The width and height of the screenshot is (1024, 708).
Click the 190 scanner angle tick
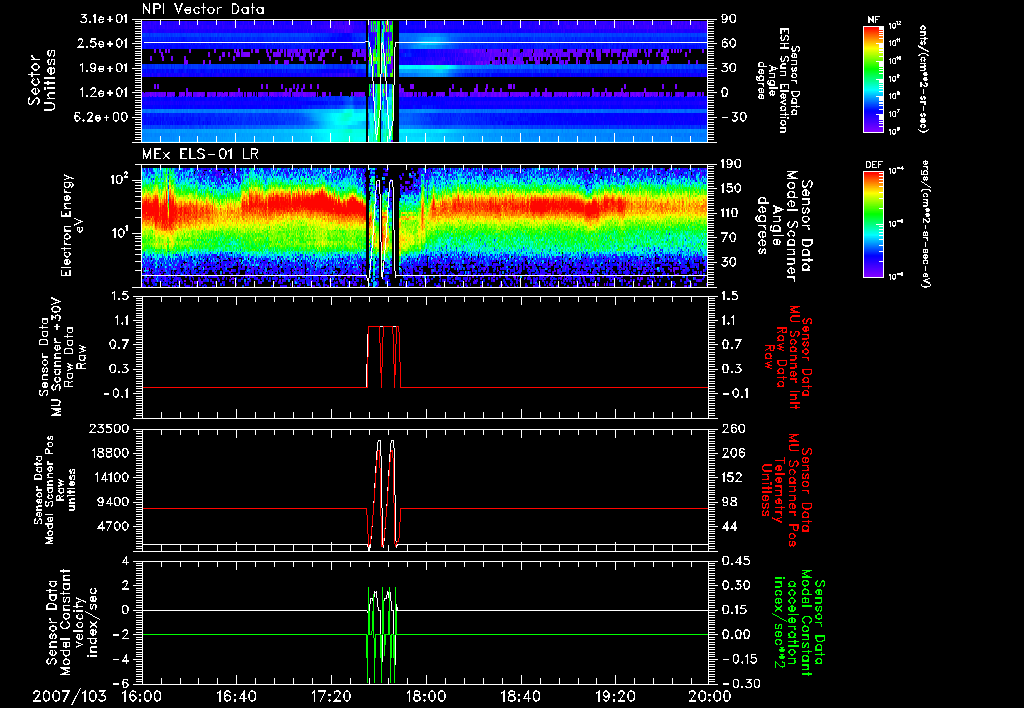tap(731, 164)
